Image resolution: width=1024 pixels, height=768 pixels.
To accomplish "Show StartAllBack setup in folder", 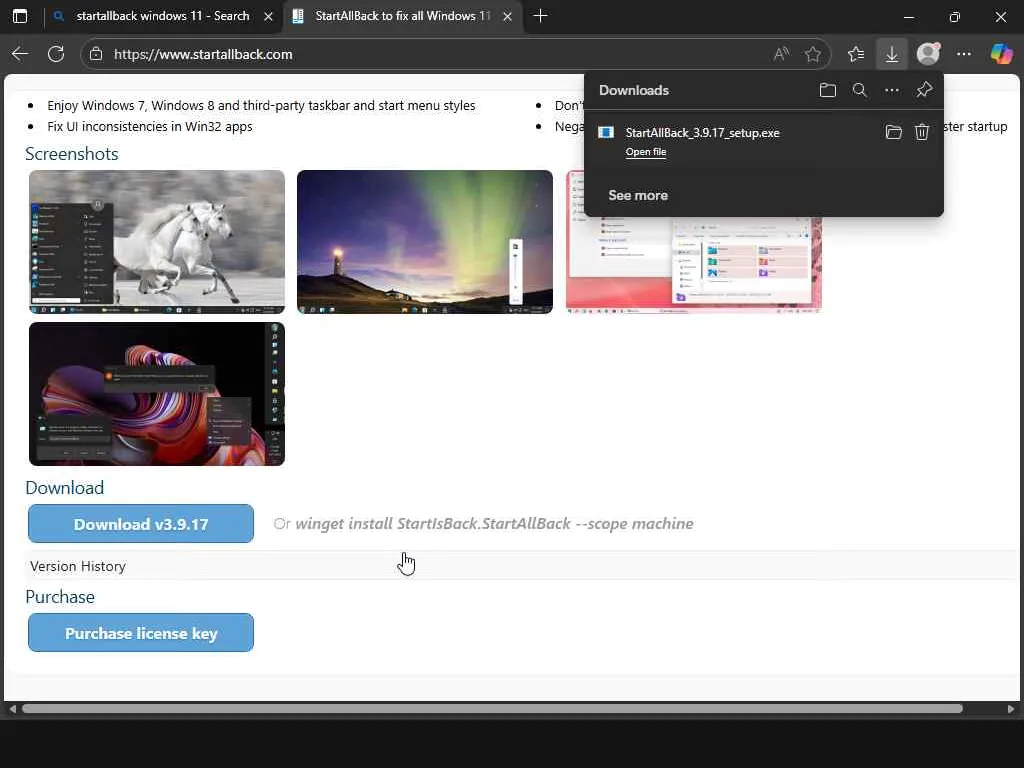I will 894,133.
